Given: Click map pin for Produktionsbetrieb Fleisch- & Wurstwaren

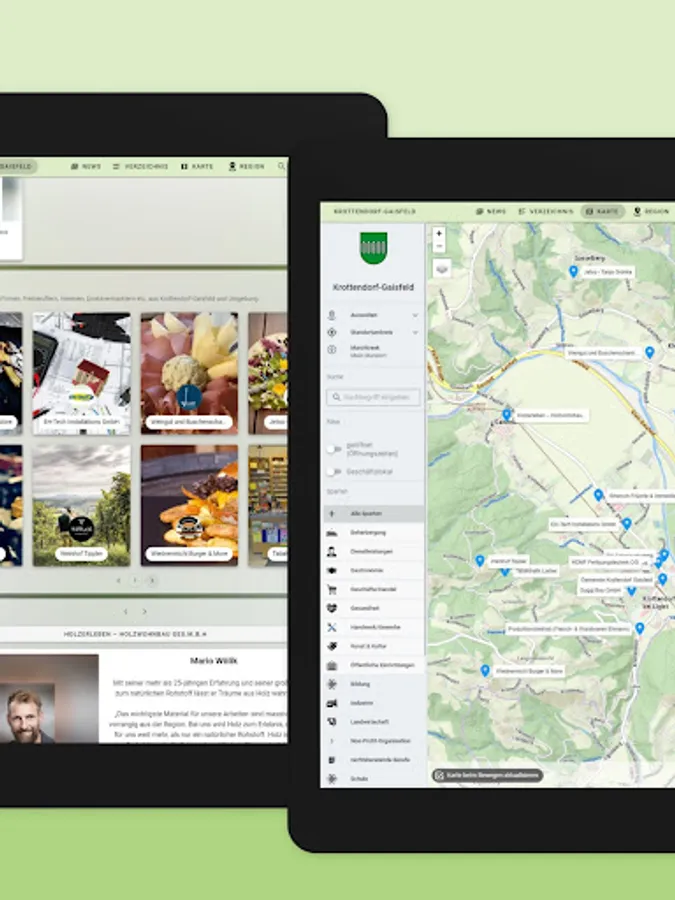Looking at the screenshot, I should coord(640,629).
